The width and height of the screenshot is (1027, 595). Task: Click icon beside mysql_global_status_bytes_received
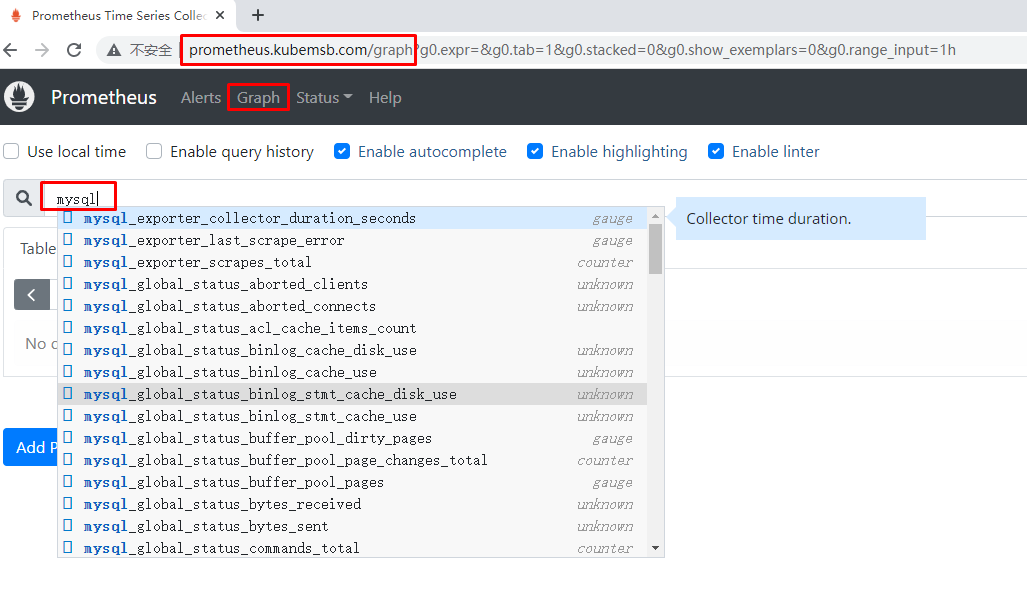tap(68, 503)
